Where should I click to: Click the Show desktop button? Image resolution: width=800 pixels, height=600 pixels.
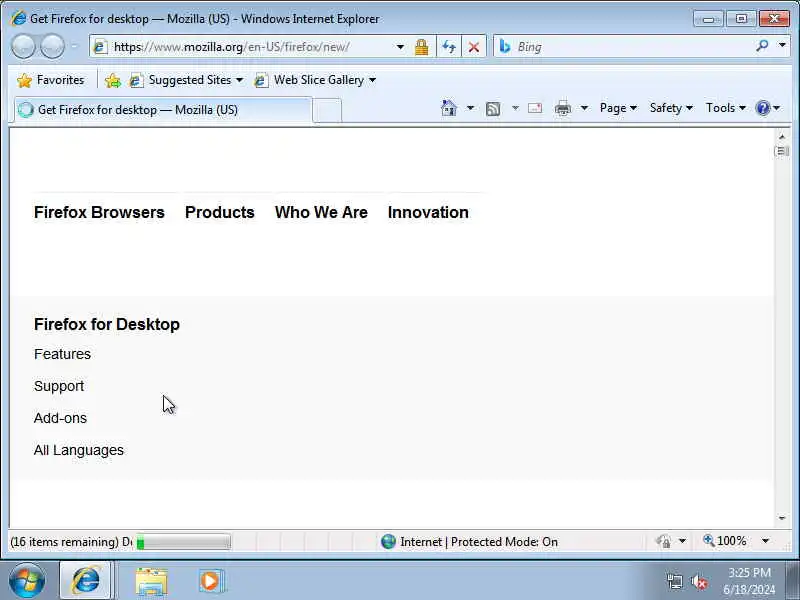coord(793,581)
